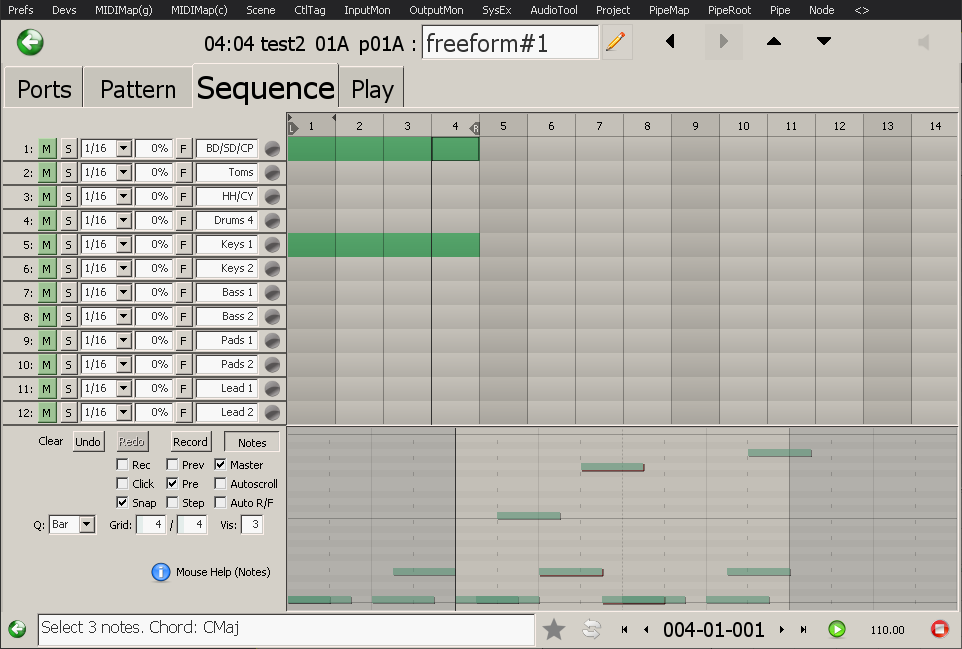
Task: Disable the Snap checkbox
Action: coord(122,503)
